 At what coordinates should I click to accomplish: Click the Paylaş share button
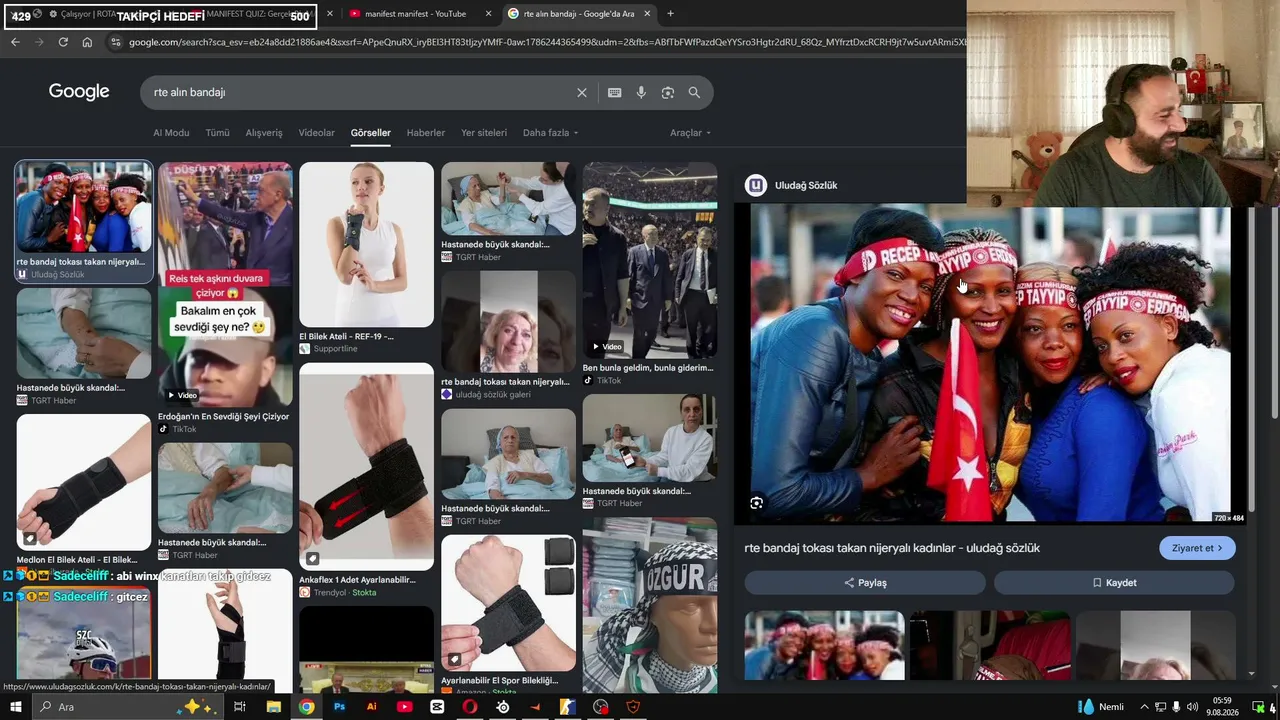[x=865, y=582]
